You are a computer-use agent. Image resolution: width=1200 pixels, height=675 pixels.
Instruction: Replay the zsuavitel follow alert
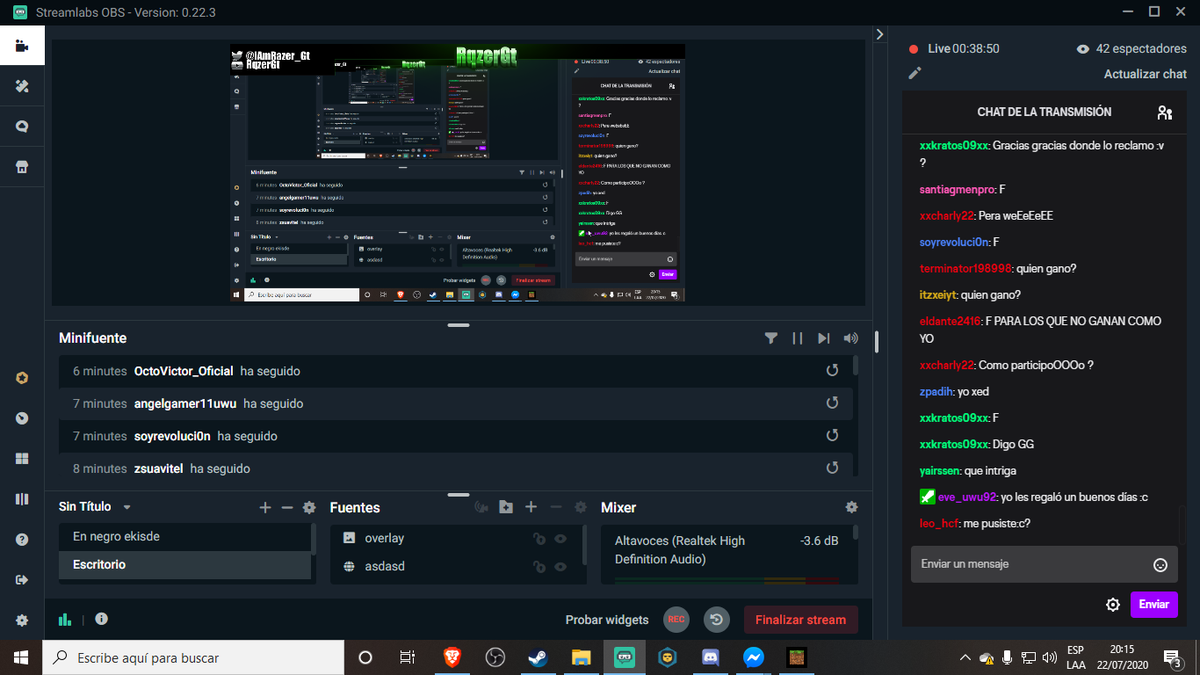pos(832,468)
